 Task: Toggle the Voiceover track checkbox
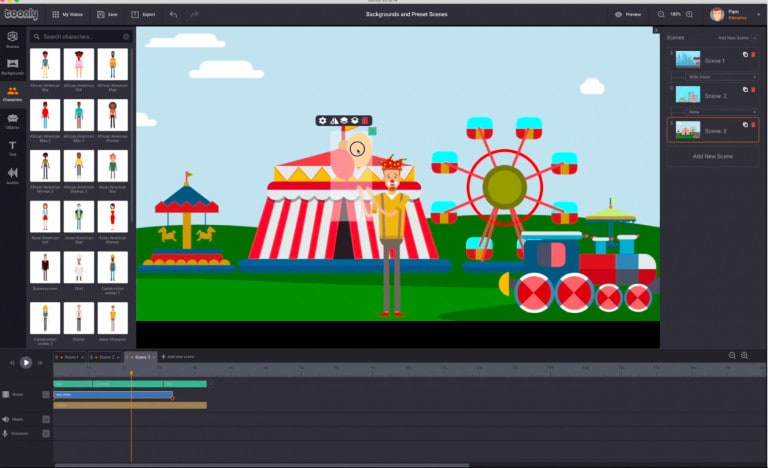46,433
